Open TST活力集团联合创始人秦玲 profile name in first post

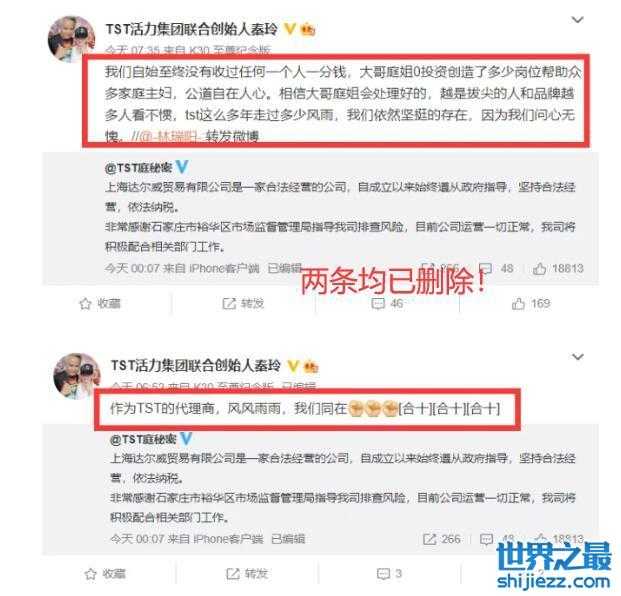click(x=191, y=29)
